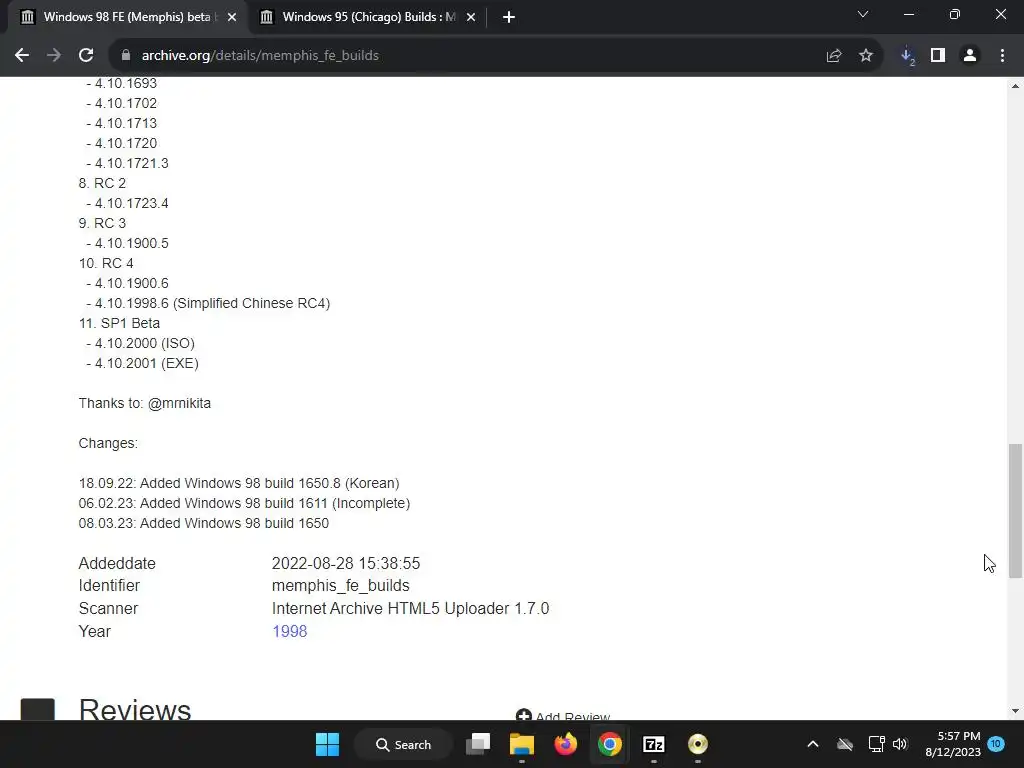
Task: Click '10. RC 4' heading text
Action: [106, 263]
